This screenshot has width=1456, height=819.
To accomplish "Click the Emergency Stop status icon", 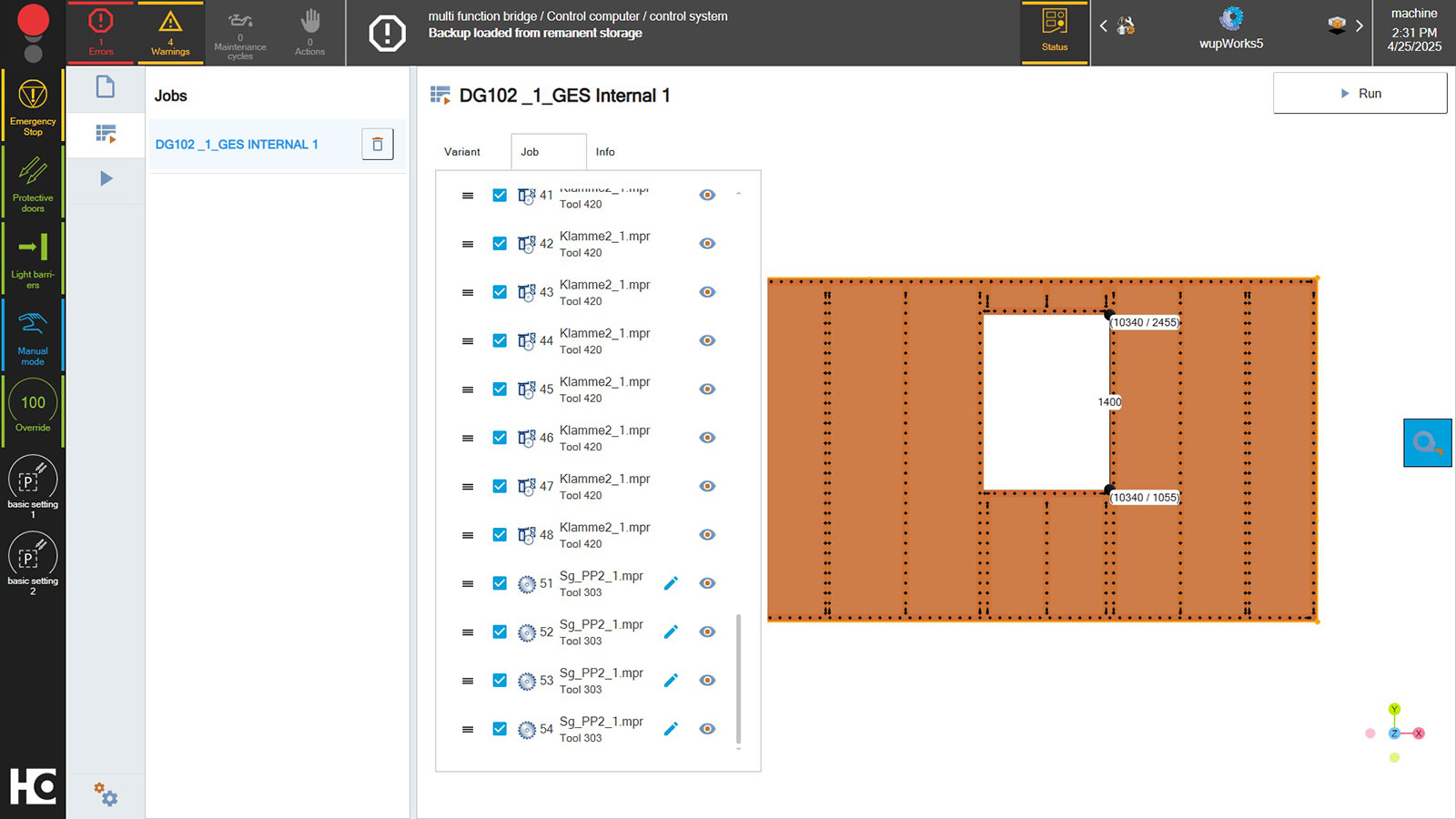I will coord(33,106).
